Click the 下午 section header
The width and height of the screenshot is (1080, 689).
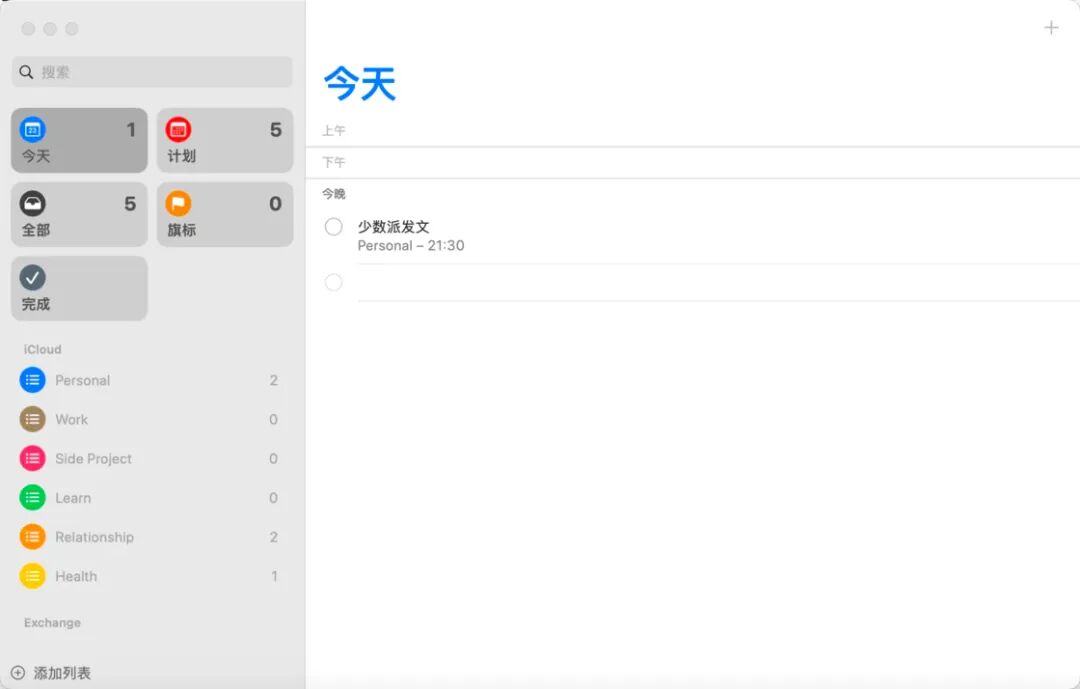[x=333, y=162]
